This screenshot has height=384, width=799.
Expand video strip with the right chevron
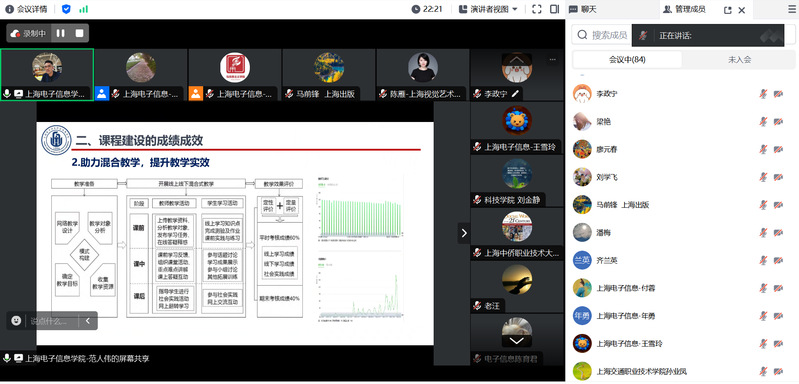(x=464, y=233)
